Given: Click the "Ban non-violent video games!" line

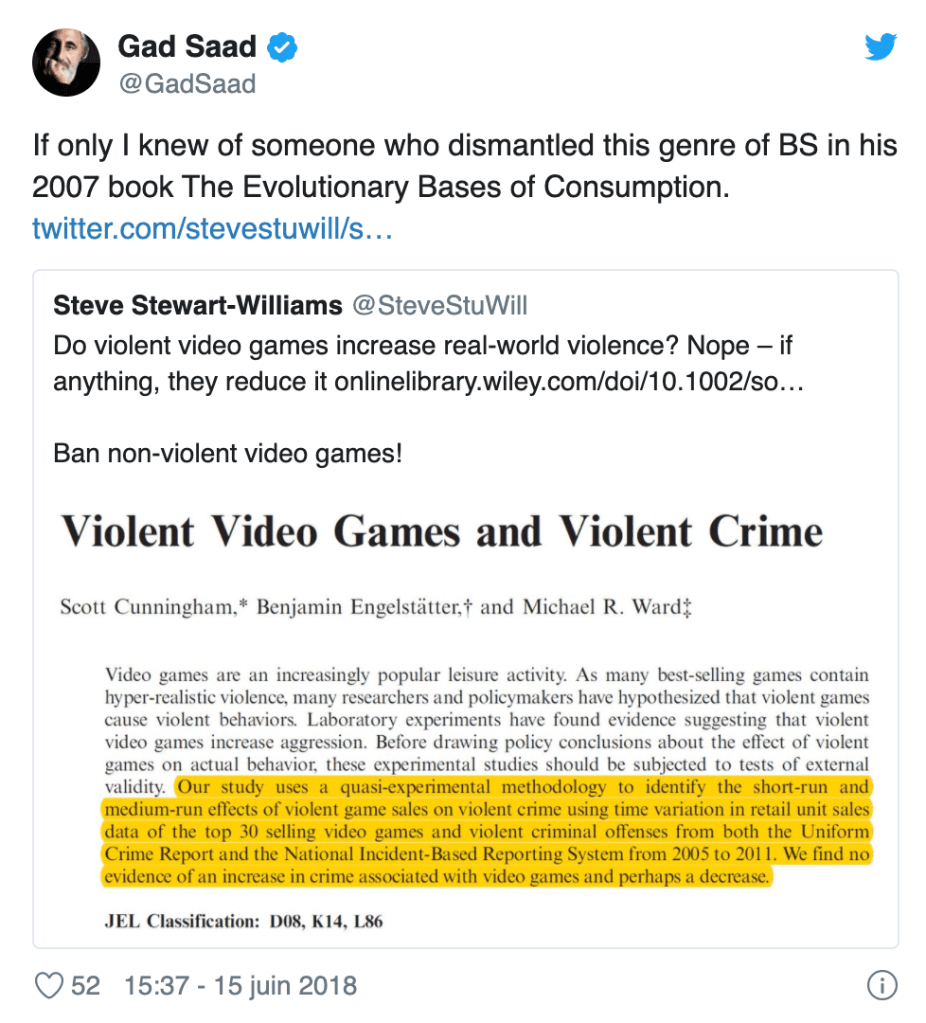Looking at the screenshot, I should (x=227, y=453).
